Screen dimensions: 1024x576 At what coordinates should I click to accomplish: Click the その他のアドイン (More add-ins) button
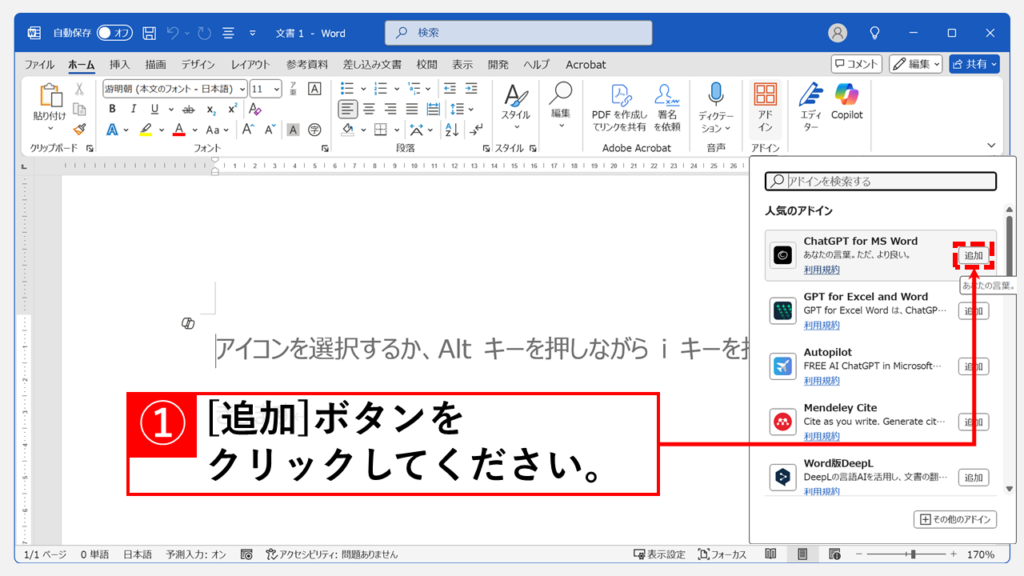click(x=955, y=519)
